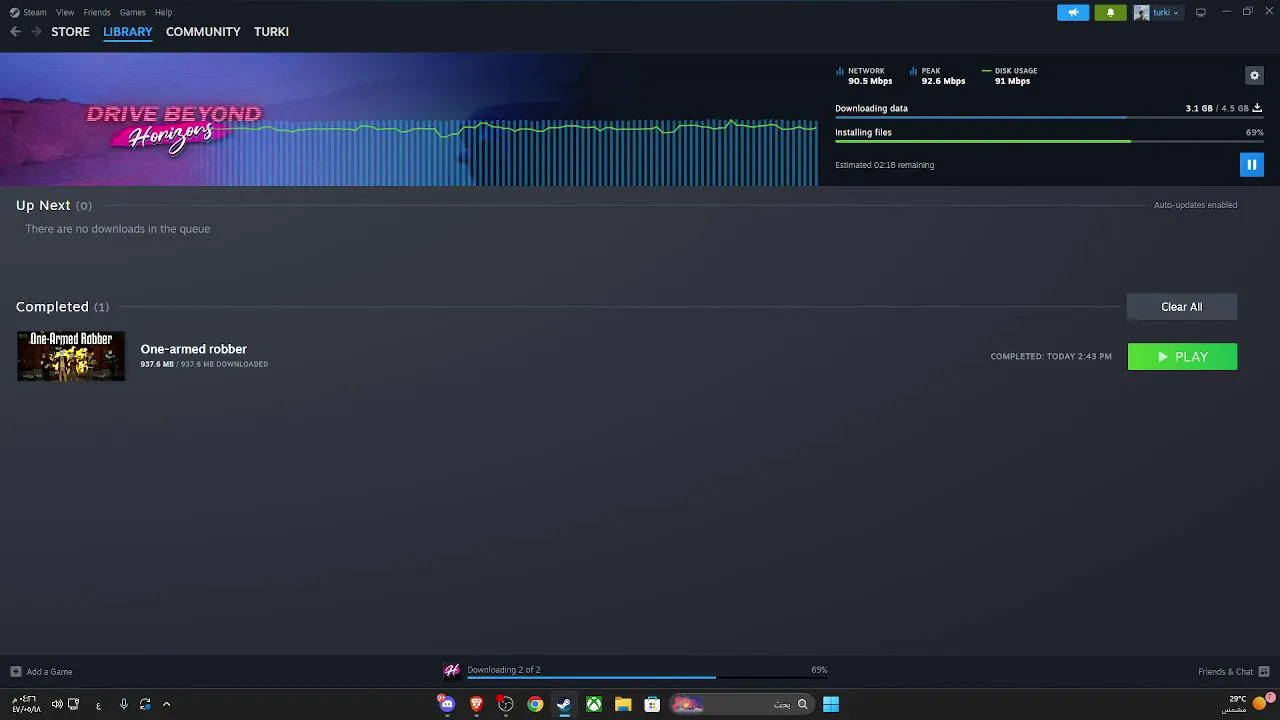The width and height of the screenshot is (1280, 720).
Task: Pause the current download
Action: [1251, 165]
